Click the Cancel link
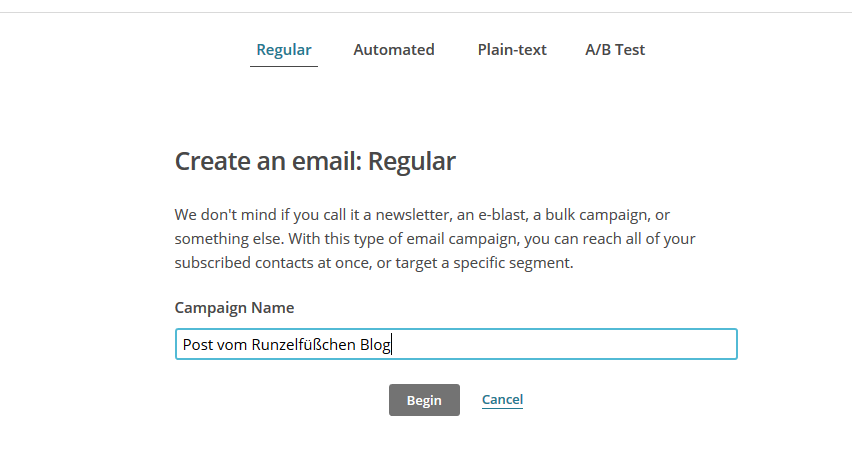852x454 pixels. (x=502, y=400)
